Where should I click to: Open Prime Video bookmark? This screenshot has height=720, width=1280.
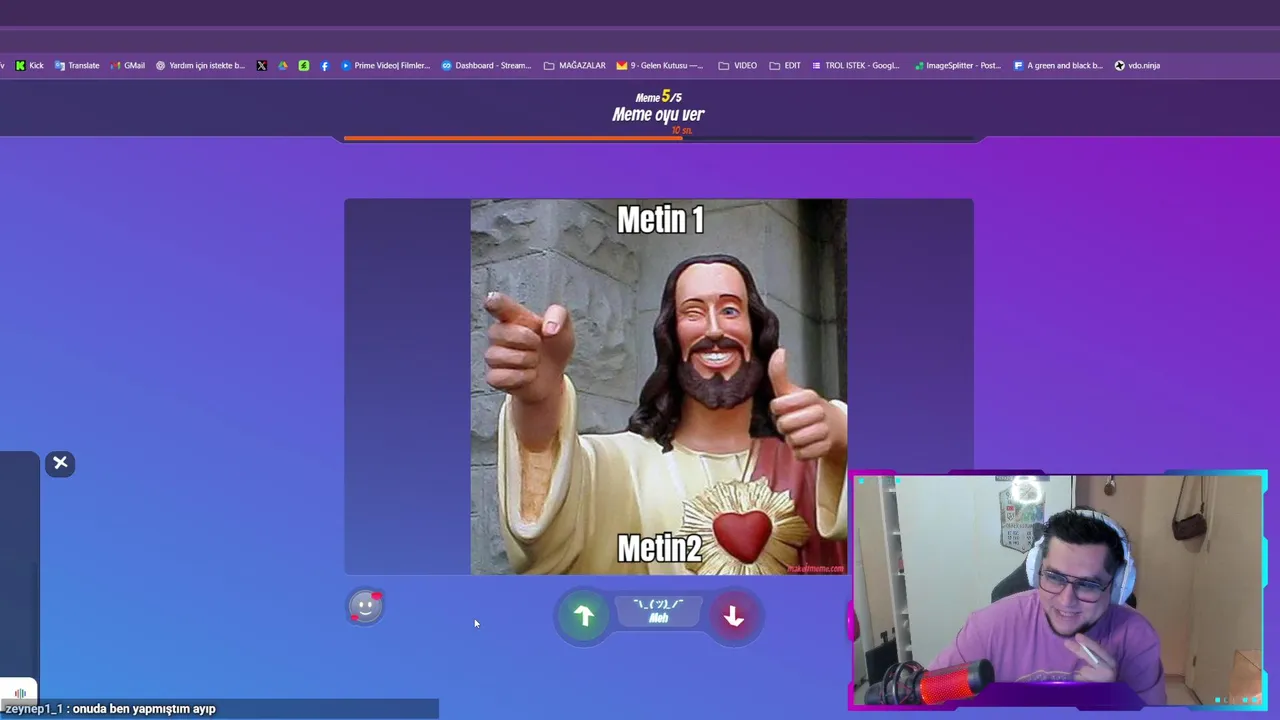click(x=385, y=66)
